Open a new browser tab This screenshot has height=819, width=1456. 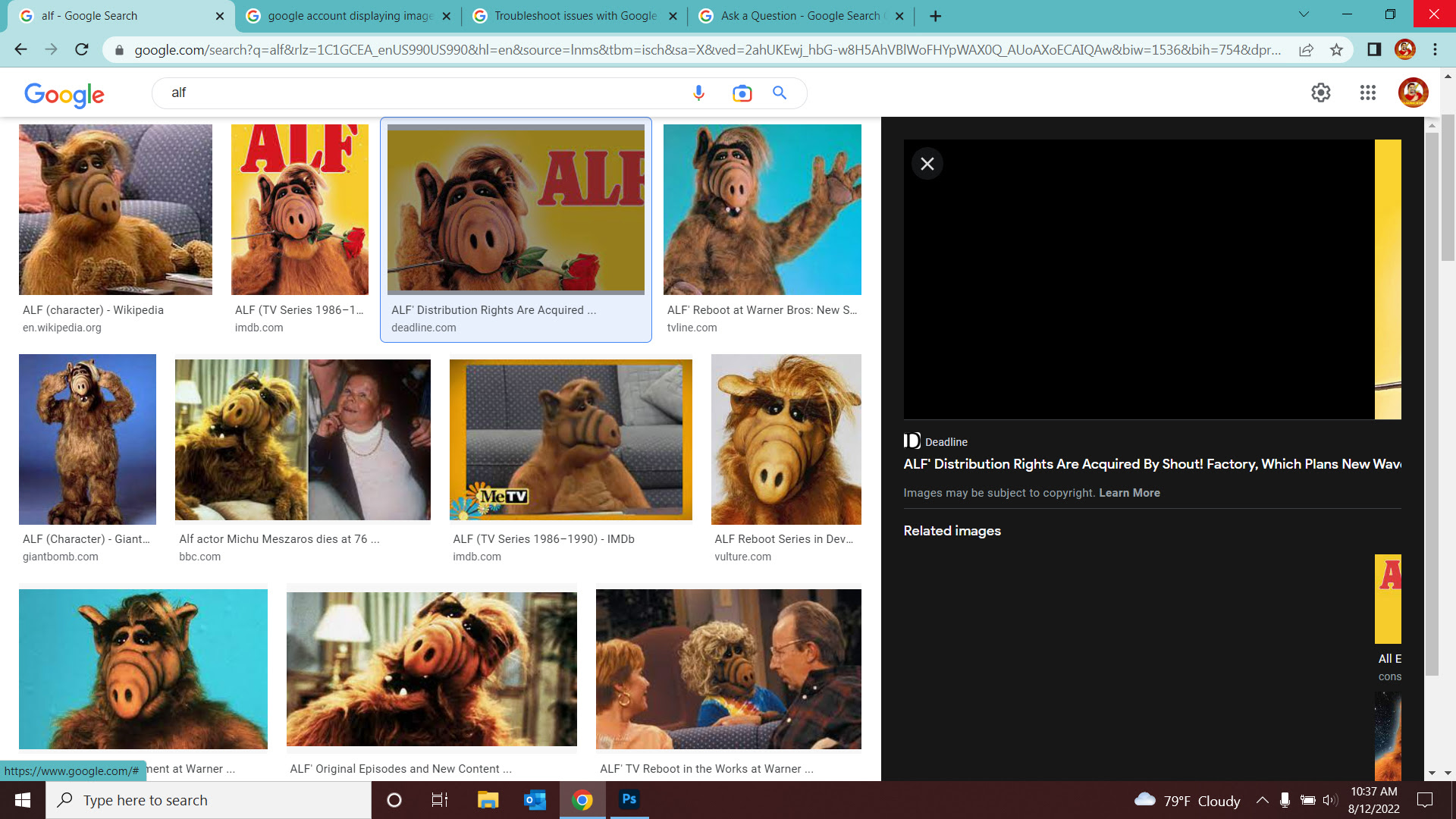pyautogui.click(x=935, y=16)
